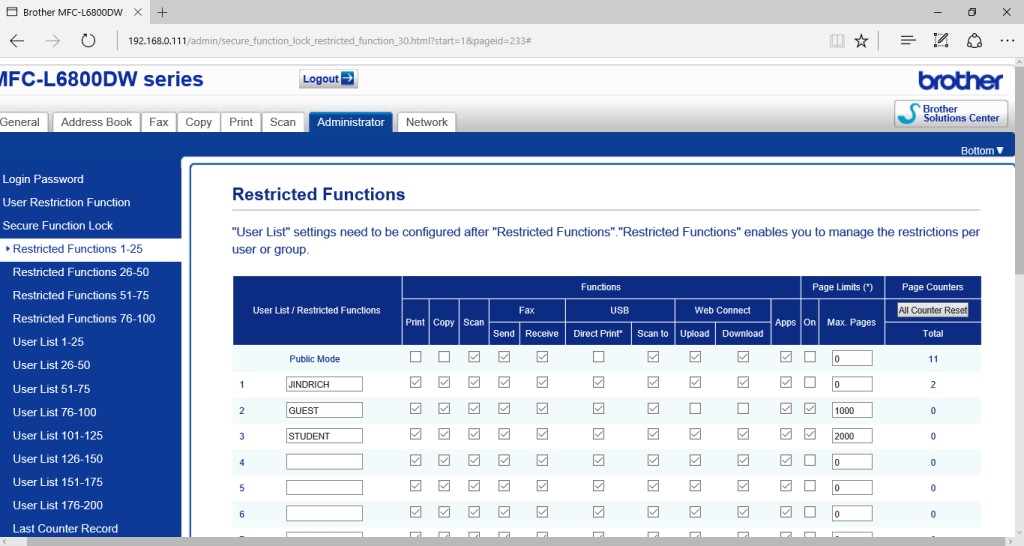
Task: Open Last Counter Record page
Action: click(x=65, y=528)
